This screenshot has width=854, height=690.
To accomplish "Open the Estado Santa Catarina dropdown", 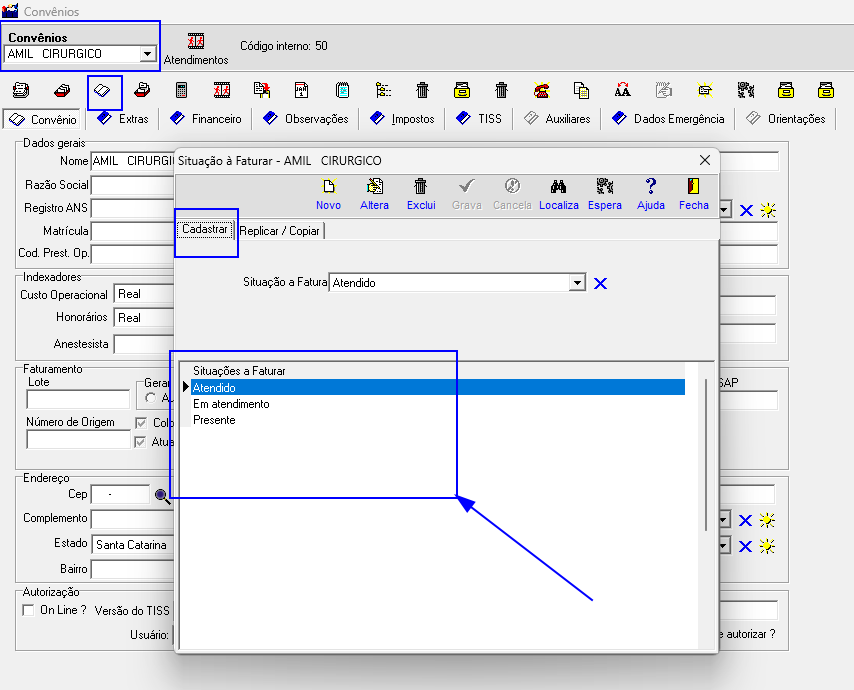I will 724,546.
